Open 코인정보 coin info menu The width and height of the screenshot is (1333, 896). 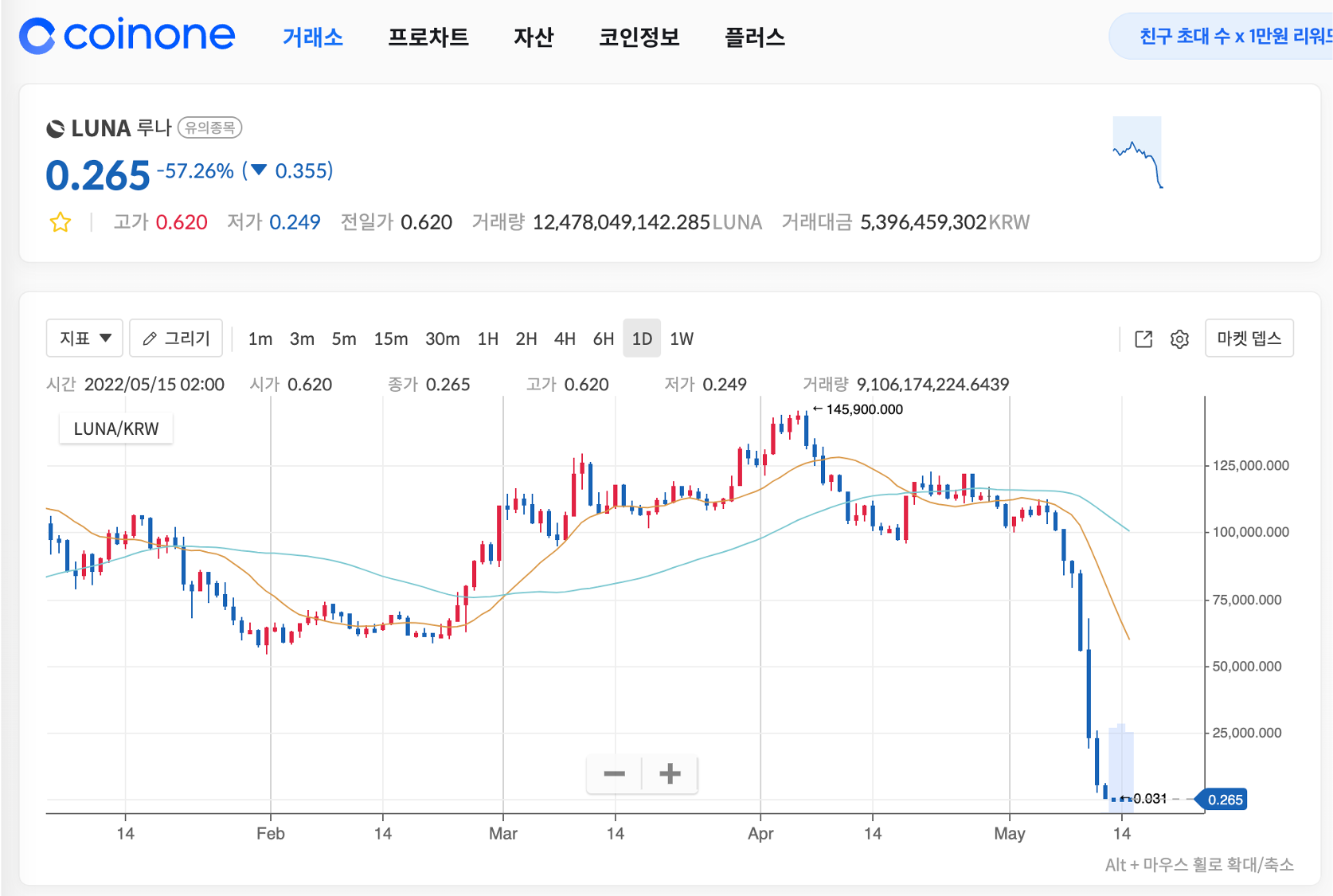(x=639, y=37)
